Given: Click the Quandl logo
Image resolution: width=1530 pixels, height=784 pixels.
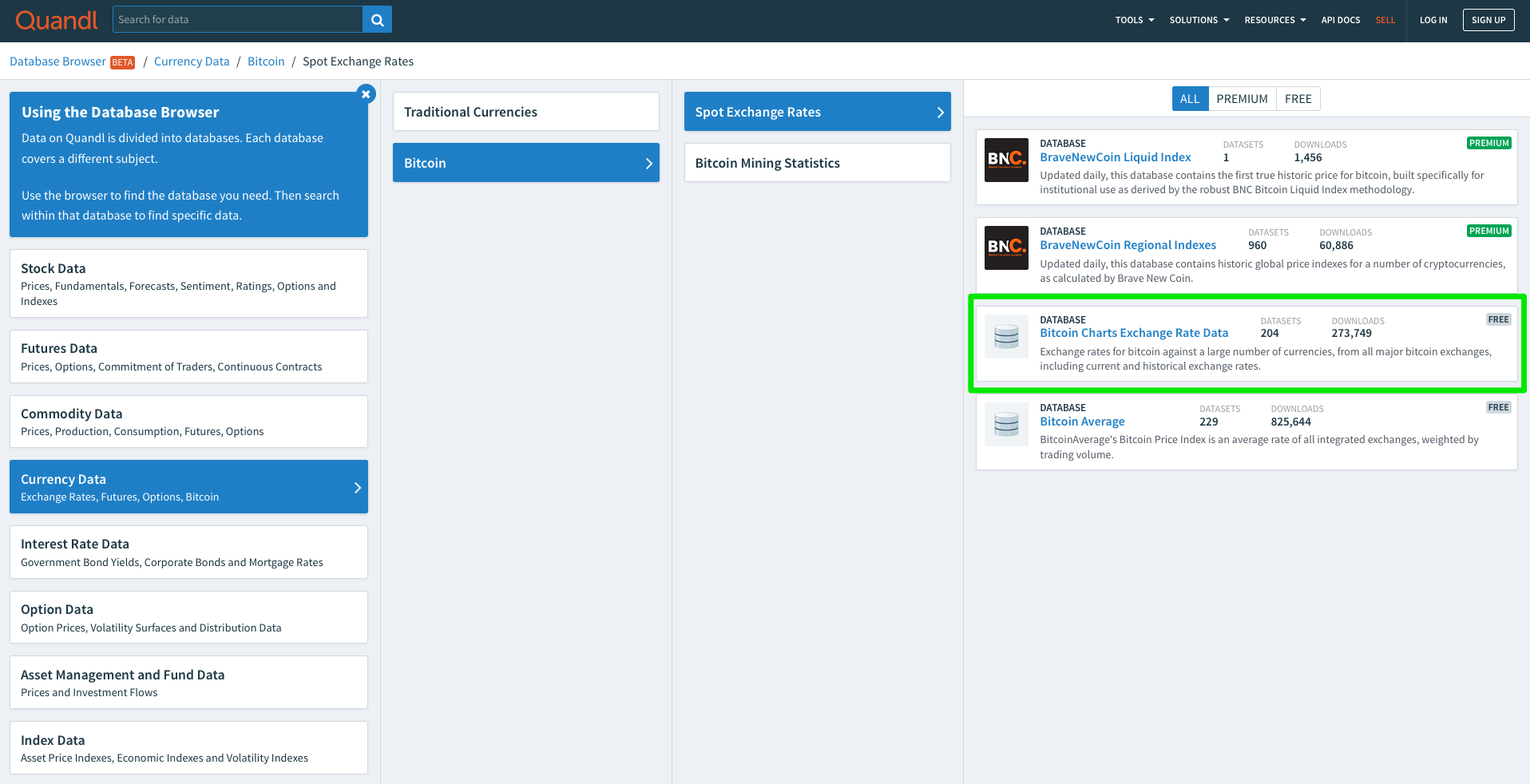Looking at the screenshot, I should point(56,20).
